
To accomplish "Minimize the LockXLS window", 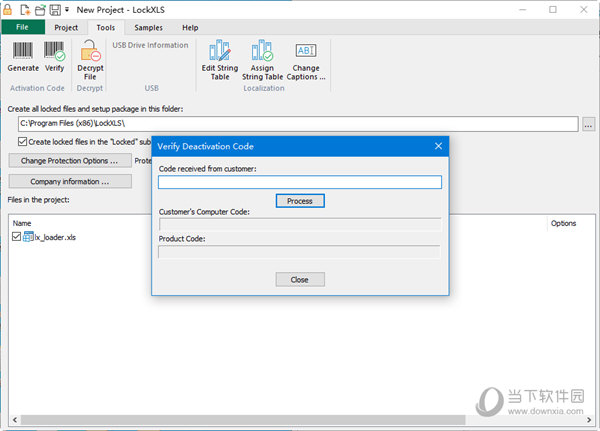I will pyautogui.click(x=523, y=10).
